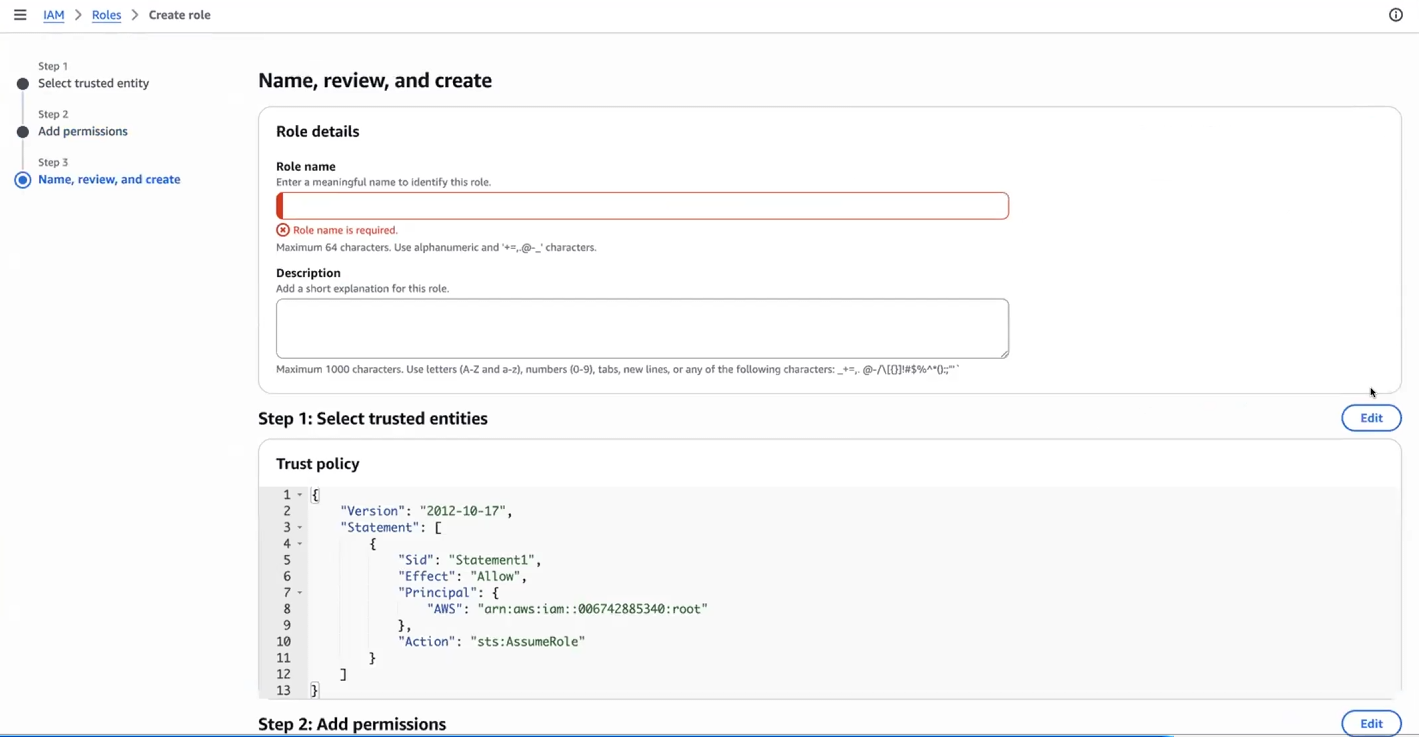Select Step 3 active radio indicator
Image resolution: width=1419 pixels, height=737 pixels.
(x=23, y=180)
